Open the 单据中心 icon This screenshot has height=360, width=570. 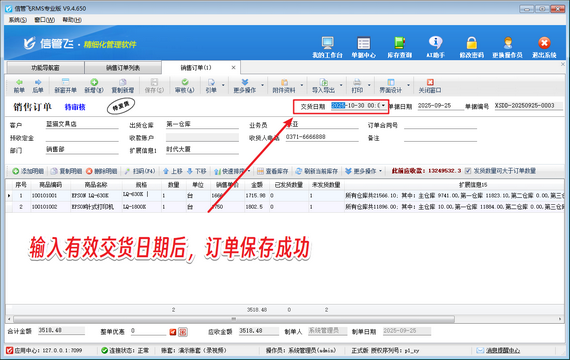click(x=364, y=47)
